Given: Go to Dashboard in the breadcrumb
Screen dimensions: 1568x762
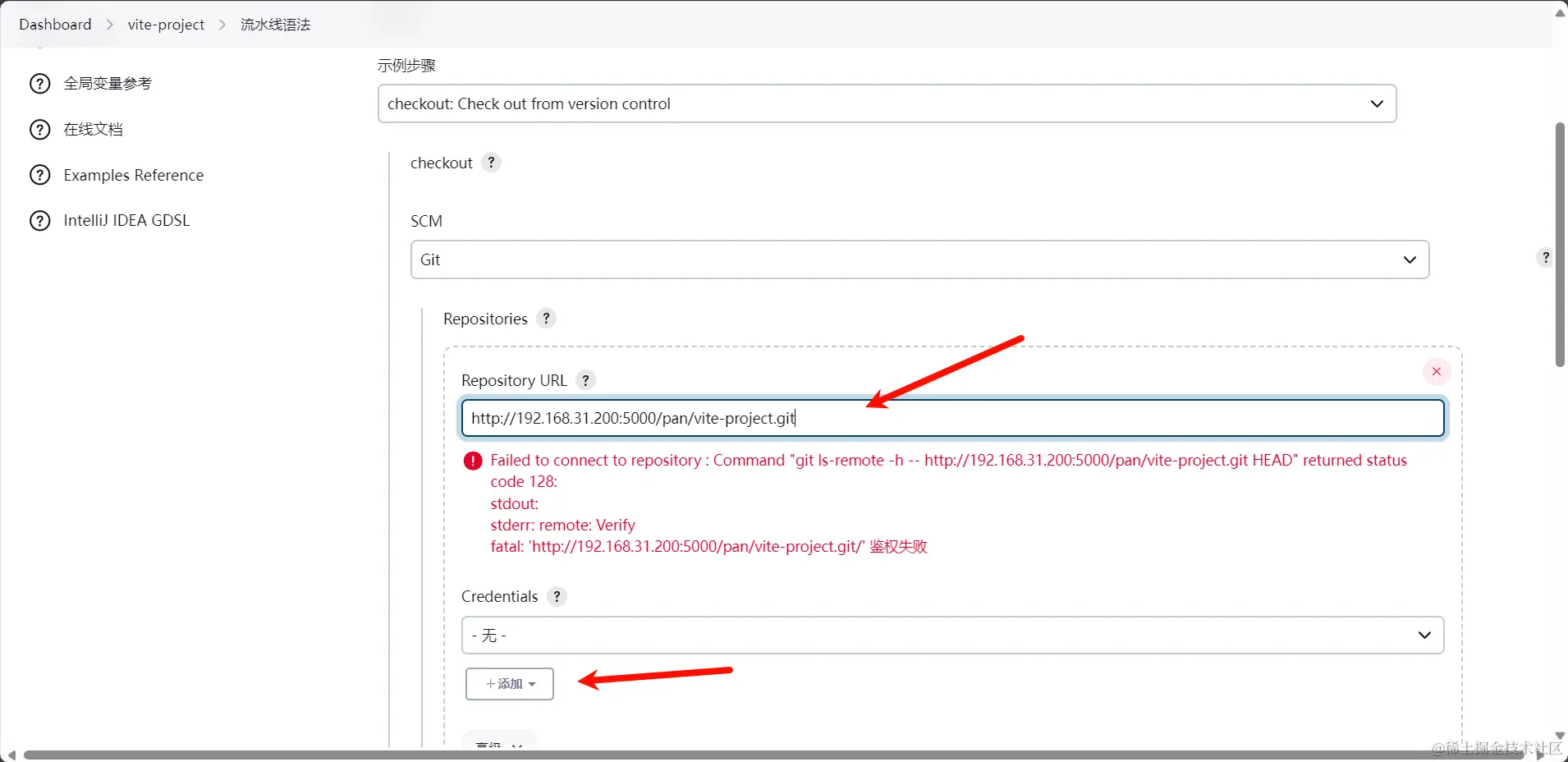Looking at the screenshot, I should tap(55, 25).
